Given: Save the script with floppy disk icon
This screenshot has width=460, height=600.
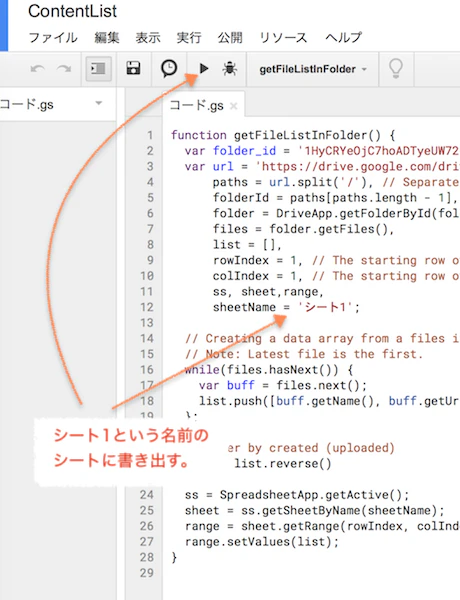Looking at the screenshot, I should point(133,68).
